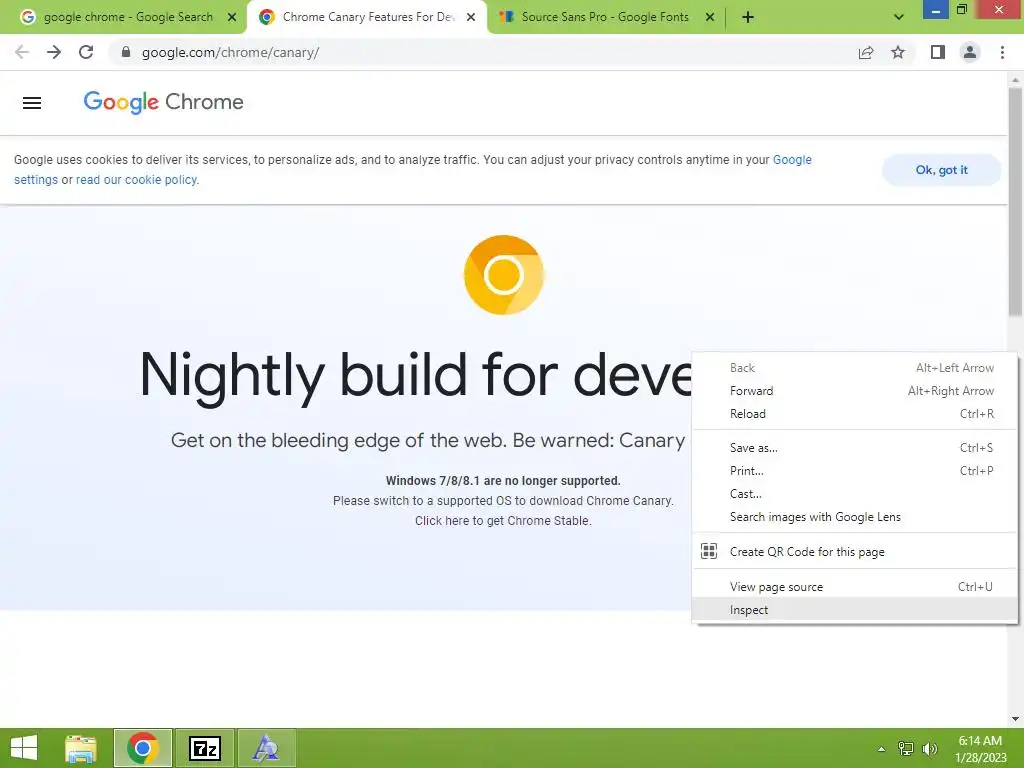This screenshot has width=1024, height=768.
Task: Click here to get Chrome Stable link
Action: click(503, 520)
